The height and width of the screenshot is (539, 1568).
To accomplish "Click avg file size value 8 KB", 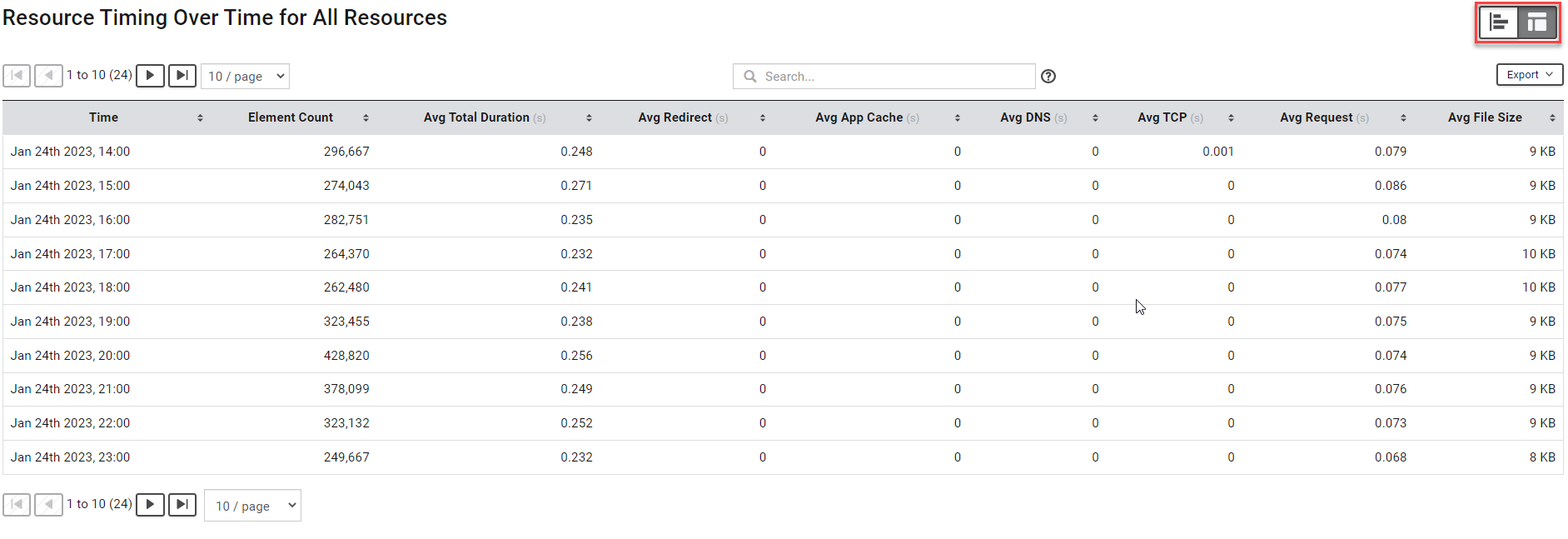I will point(1542,457).
